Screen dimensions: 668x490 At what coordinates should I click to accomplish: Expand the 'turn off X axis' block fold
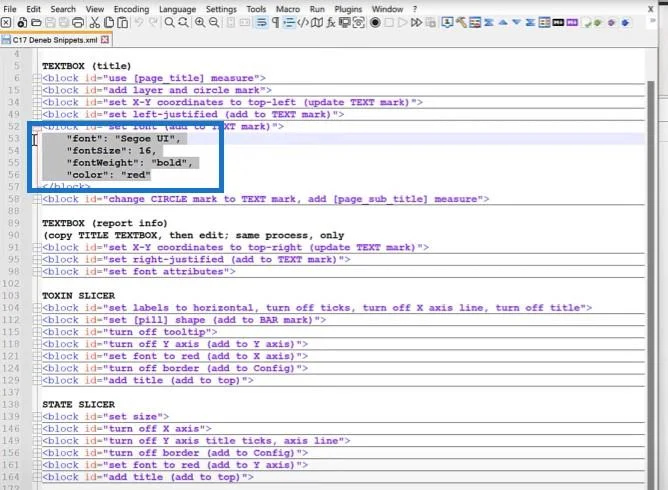click(x=37, y=429)
